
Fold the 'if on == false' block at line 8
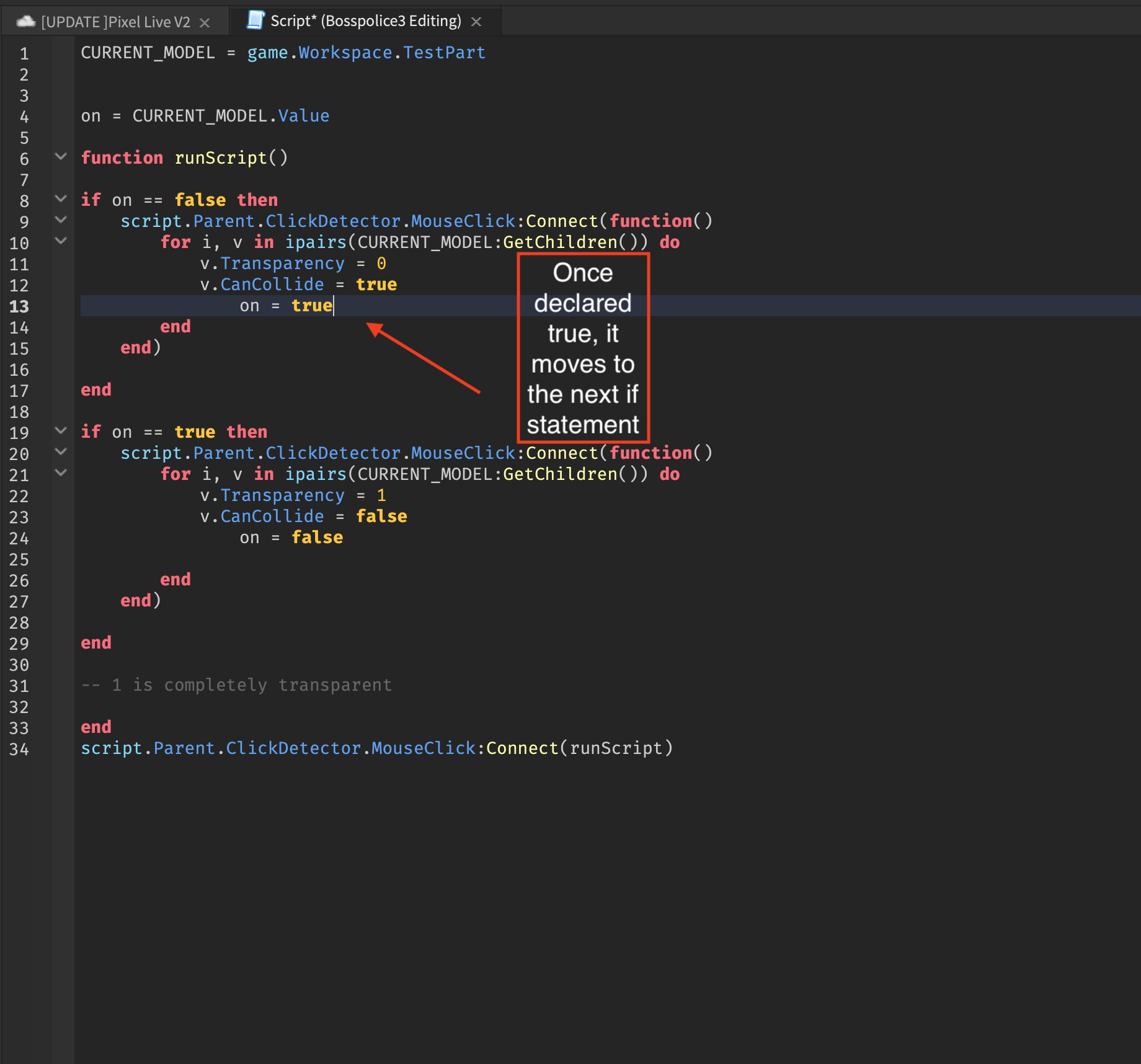61,199
